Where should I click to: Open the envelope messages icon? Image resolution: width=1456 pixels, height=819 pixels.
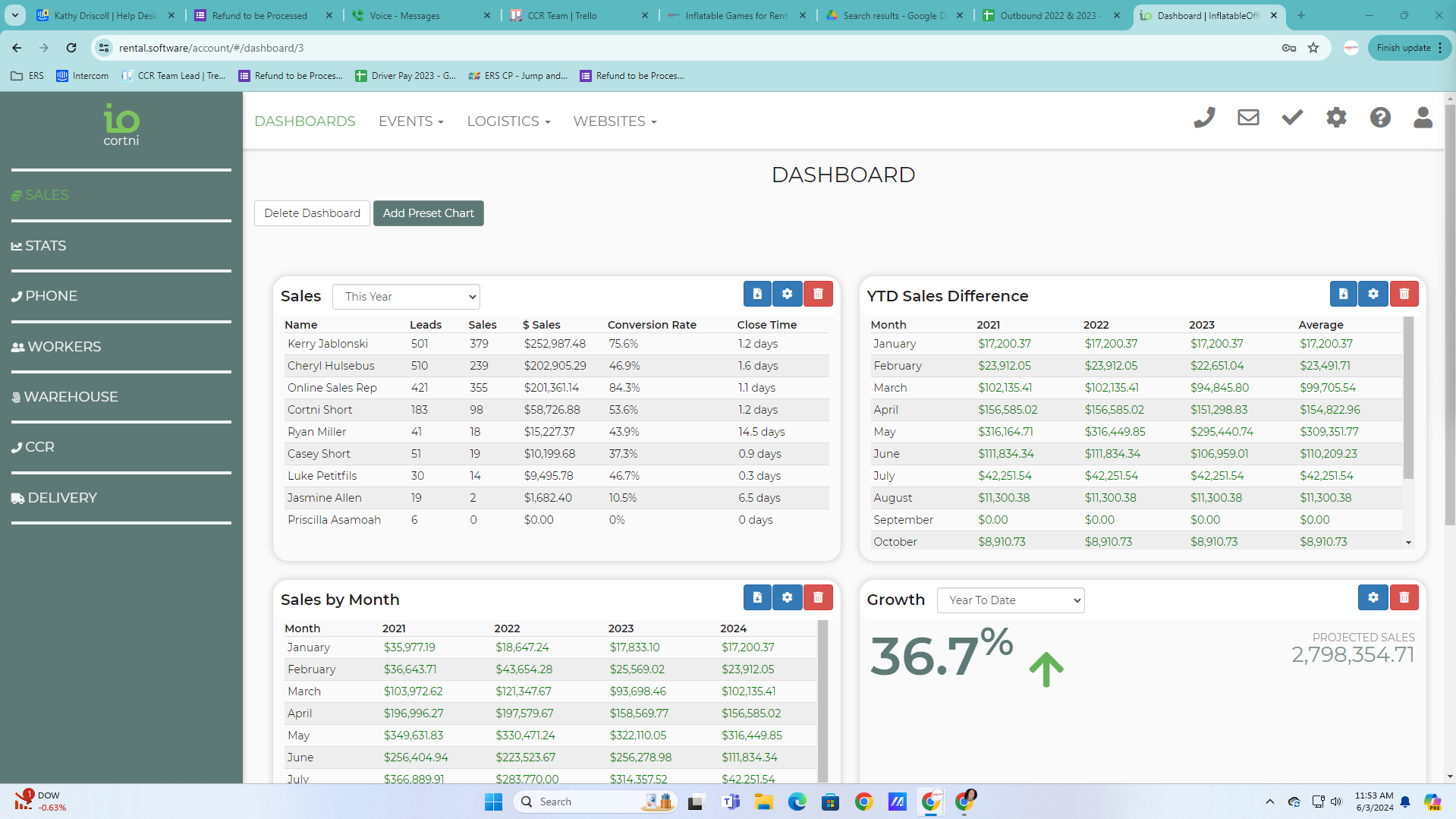(1248, 118)
